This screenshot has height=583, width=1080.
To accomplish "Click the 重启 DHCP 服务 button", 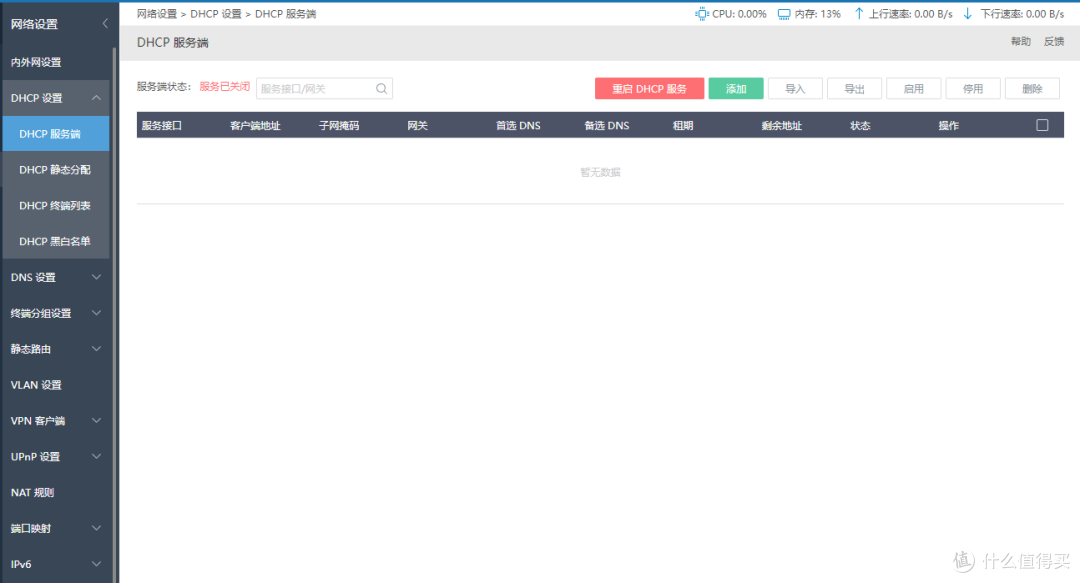I will 649,88.
